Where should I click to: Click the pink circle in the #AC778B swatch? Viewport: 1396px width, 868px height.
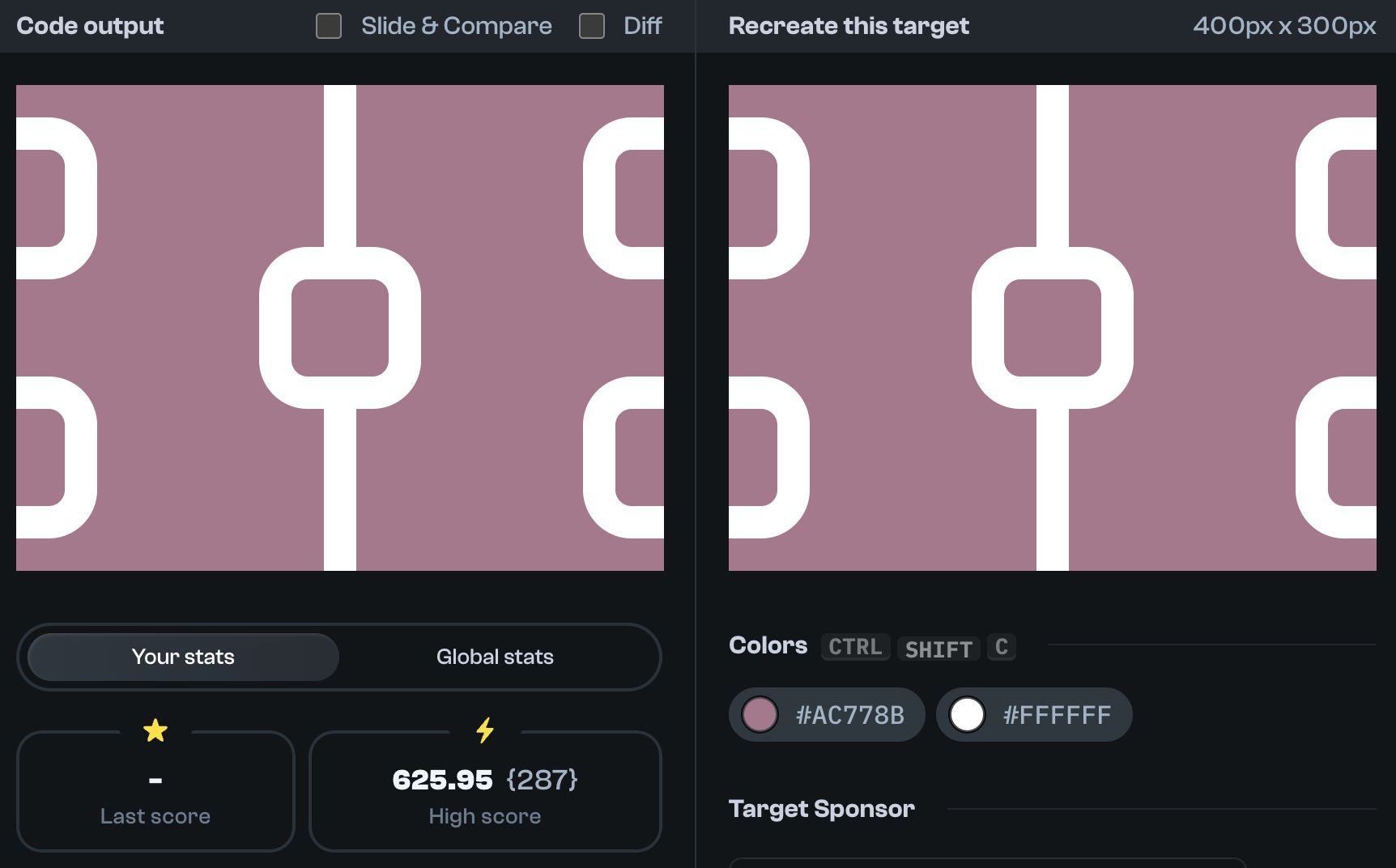click(x=760, y=715)
